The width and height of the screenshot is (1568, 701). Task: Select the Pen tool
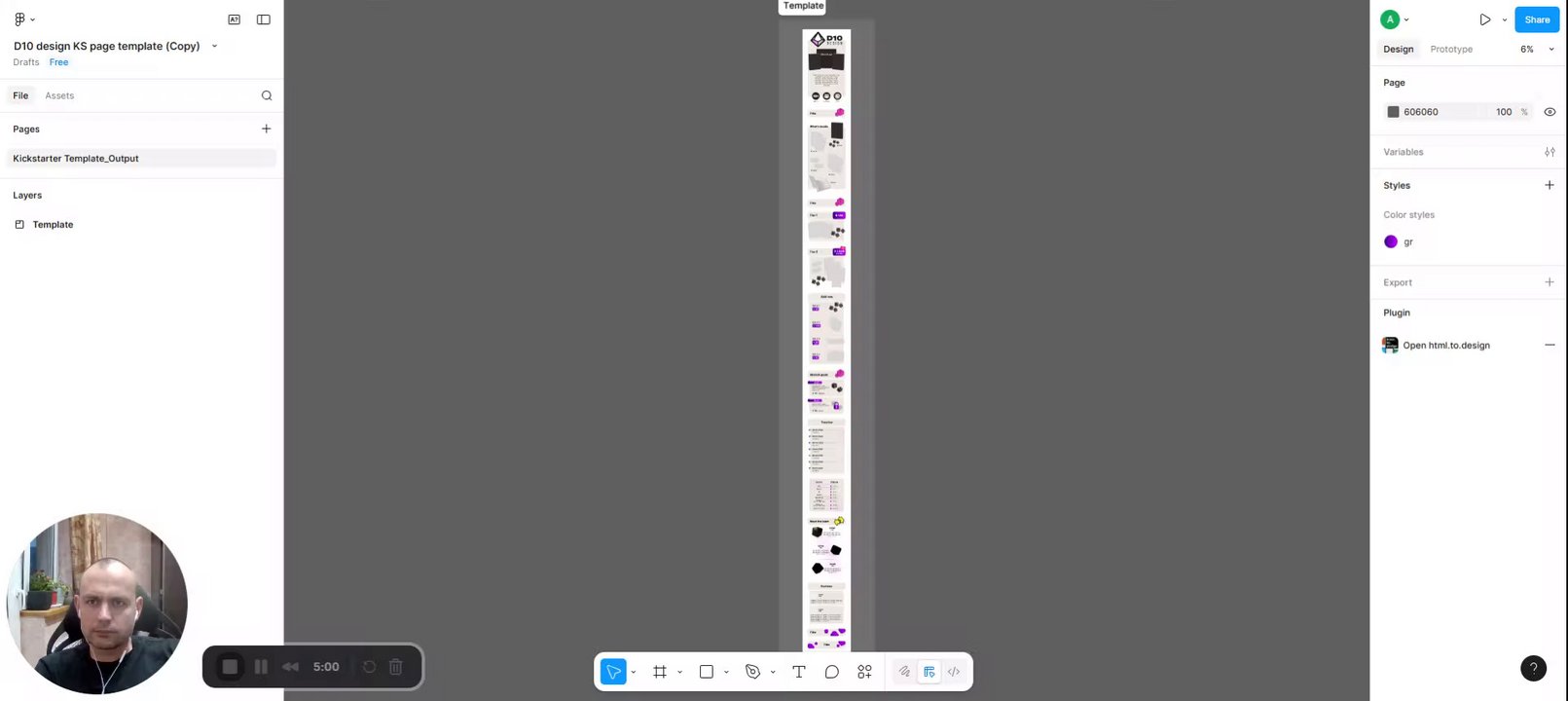pos(752,672)
